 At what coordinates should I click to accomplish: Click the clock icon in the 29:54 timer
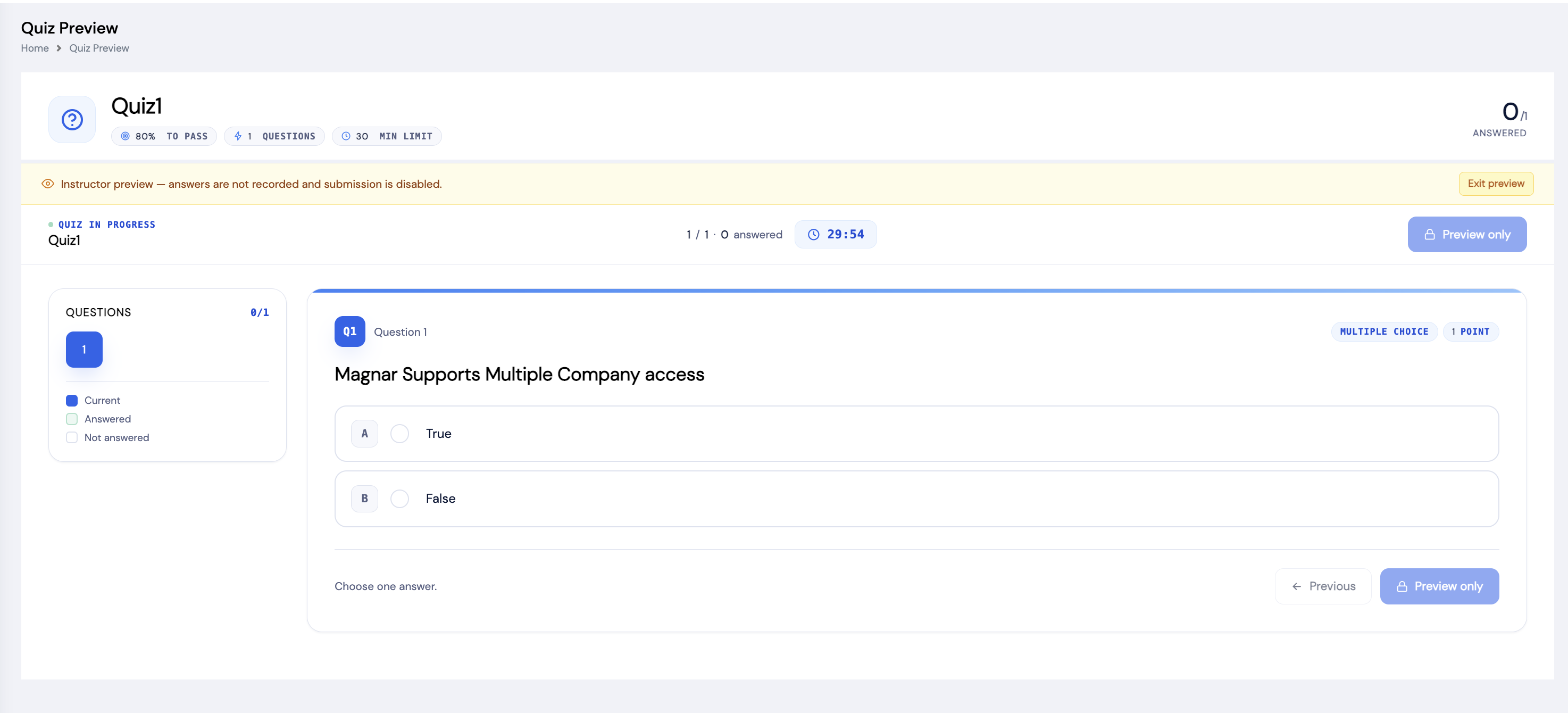pos(813,235)
